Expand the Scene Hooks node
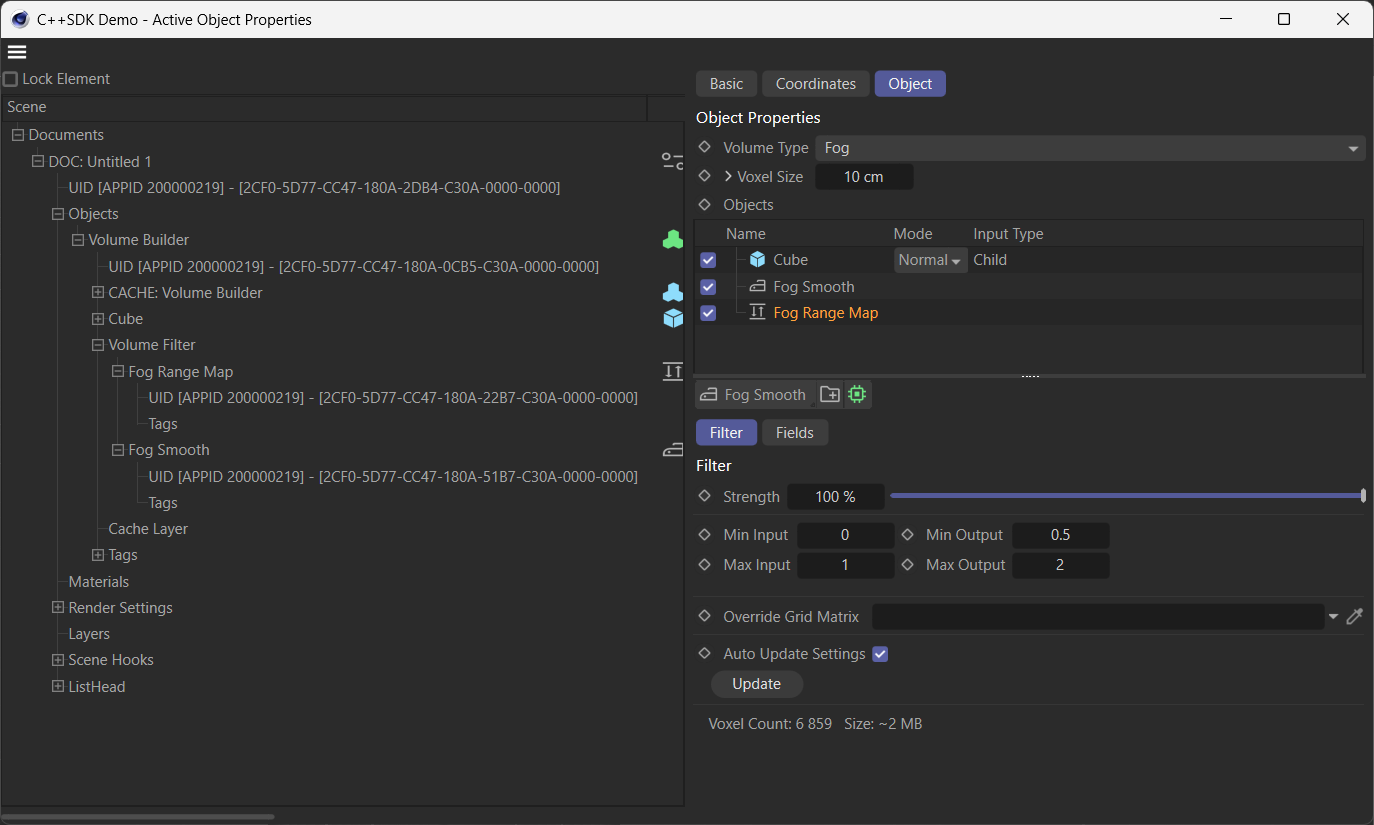1374x825 pixels. point(57,660)
